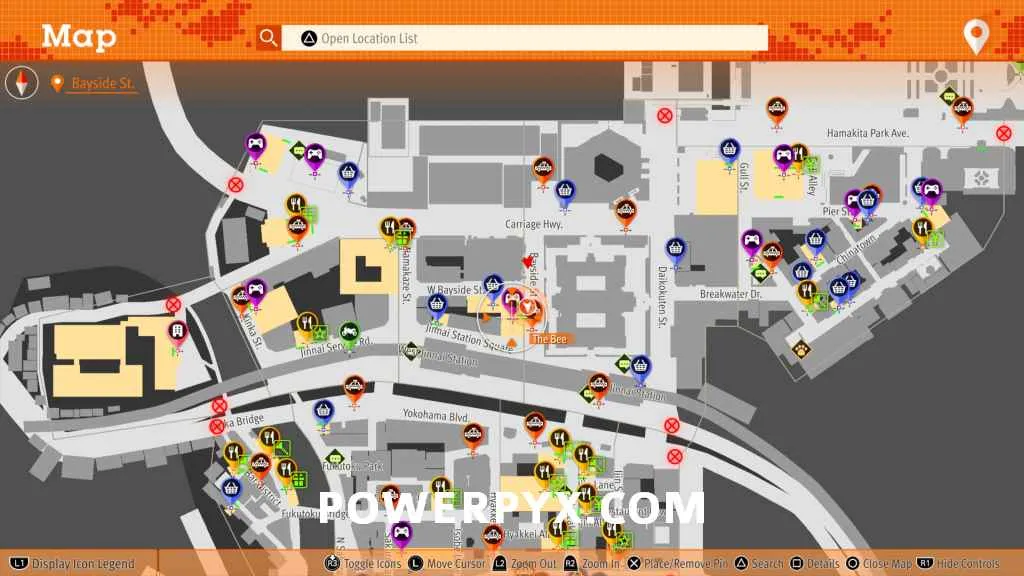
Task: Select the motorcycle pin on Jinnai Service Rd.
Action: pyautogui.click(x=349, y=330)
